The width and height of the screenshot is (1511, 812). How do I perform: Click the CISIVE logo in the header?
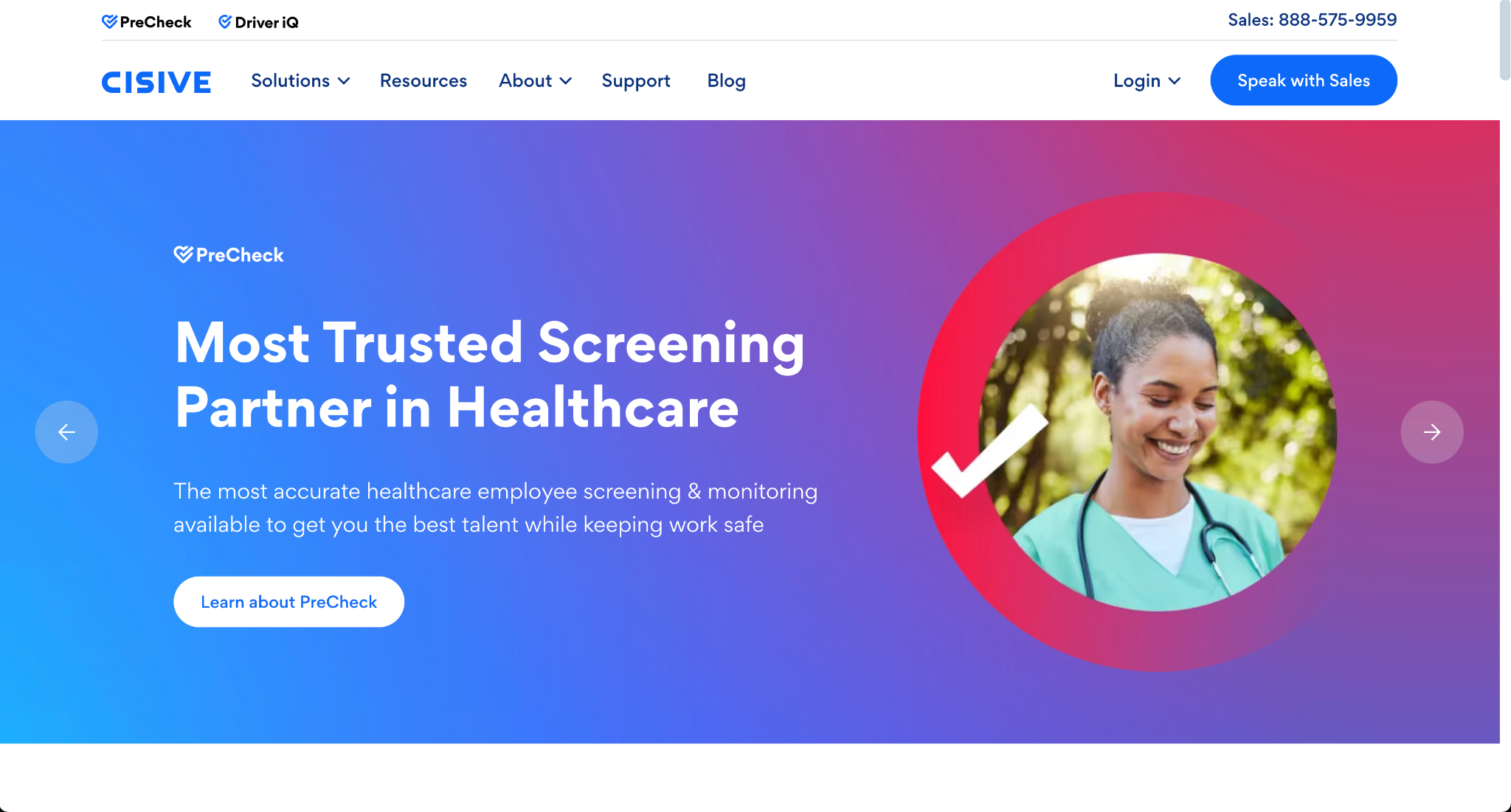(x=156, y=82)
